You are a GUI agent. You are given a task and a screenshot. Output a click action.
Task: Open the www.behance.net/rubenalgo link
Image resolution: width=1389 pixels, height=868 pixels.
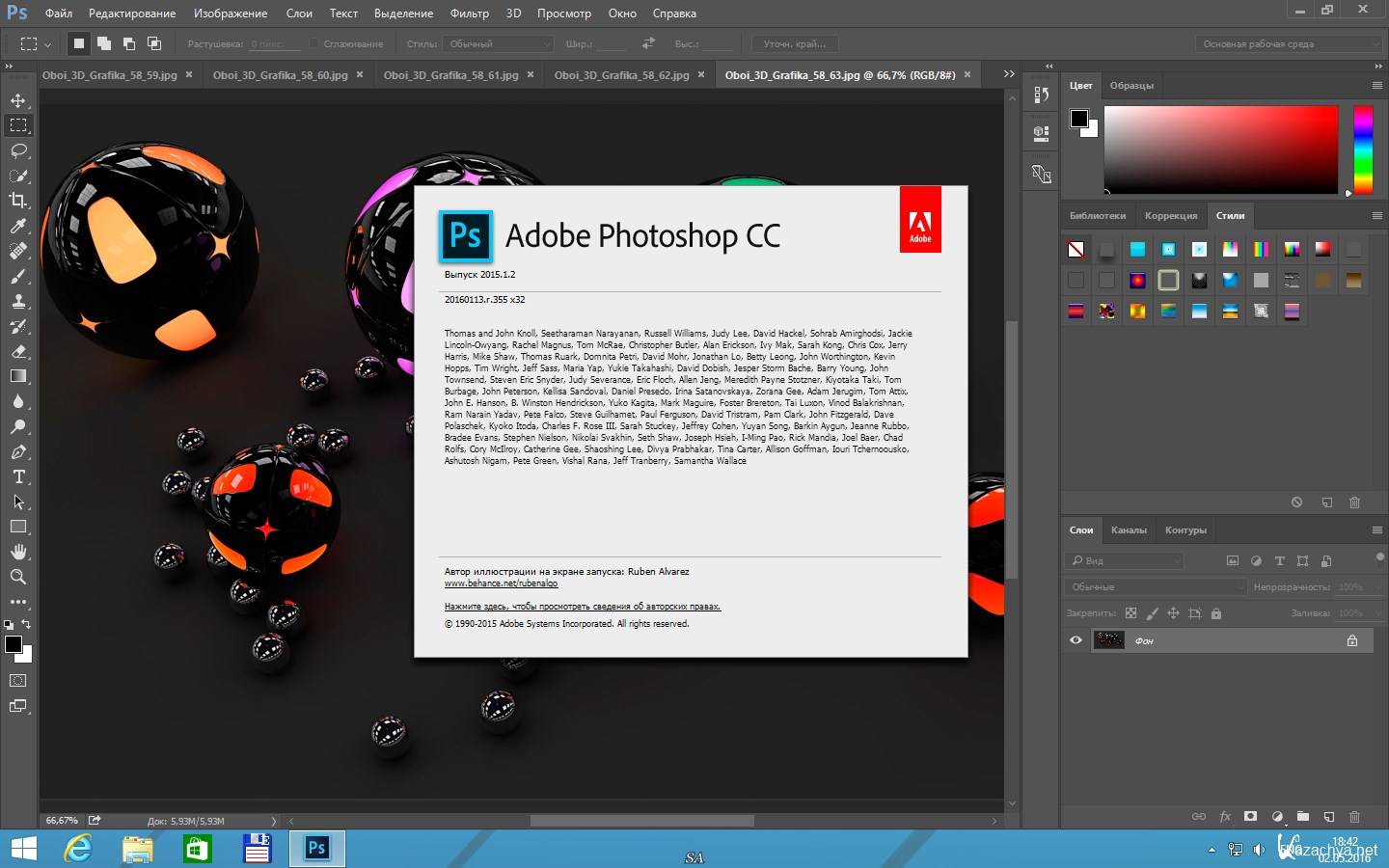pyautogui.click(x=501, y=583)
